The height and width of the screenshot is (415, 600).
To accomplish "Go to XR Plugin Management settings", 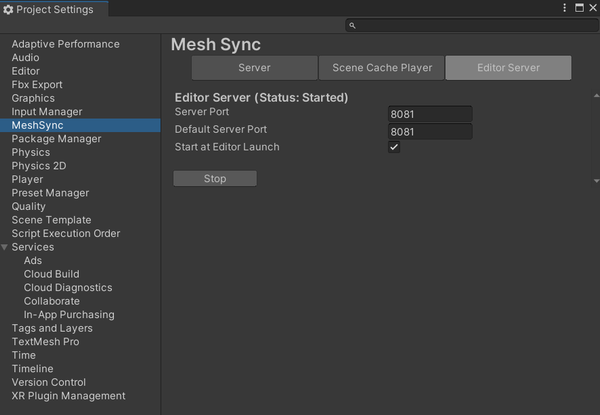I will coord(68,396).
